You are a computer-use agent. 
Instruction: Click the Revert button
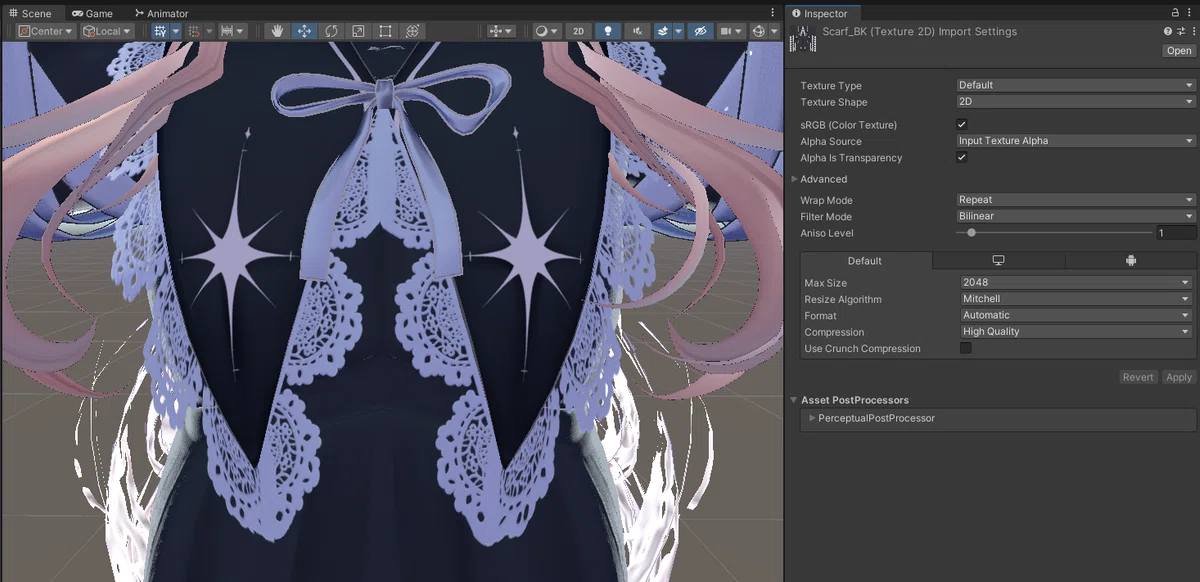(1138, 377)
